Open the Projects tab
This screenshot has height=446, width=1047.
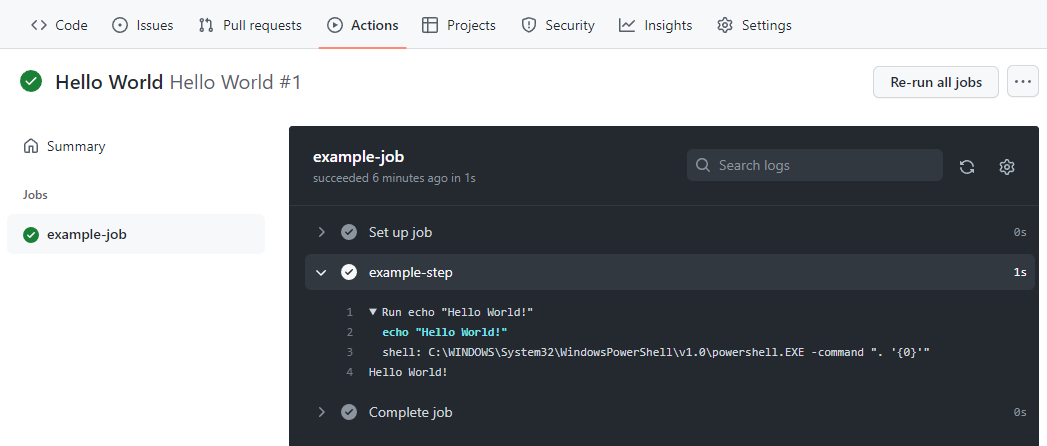(x=459, y=25)
